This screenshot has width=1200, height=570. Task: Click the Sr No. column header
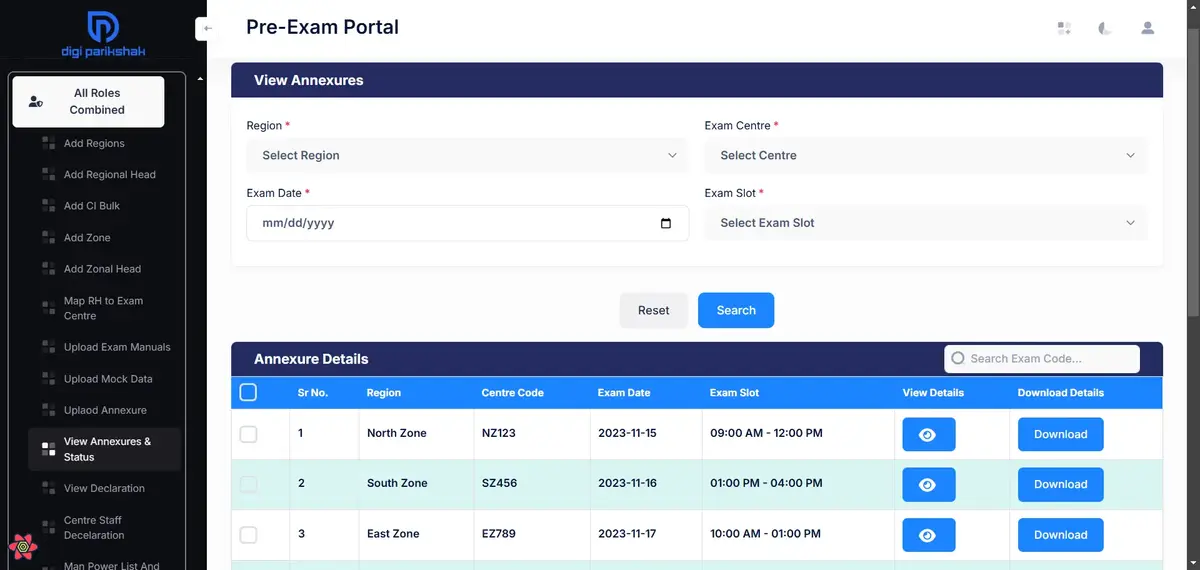pos(313,393)
